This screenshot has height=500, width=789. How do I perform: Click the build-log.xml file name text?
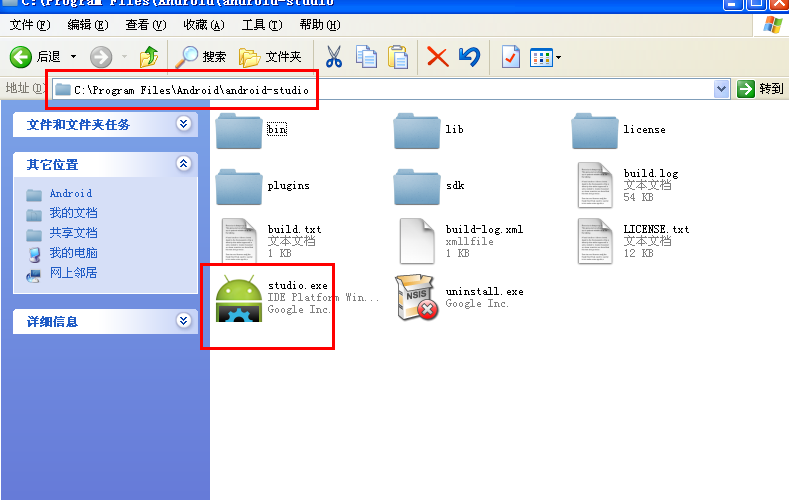(484, 229)
